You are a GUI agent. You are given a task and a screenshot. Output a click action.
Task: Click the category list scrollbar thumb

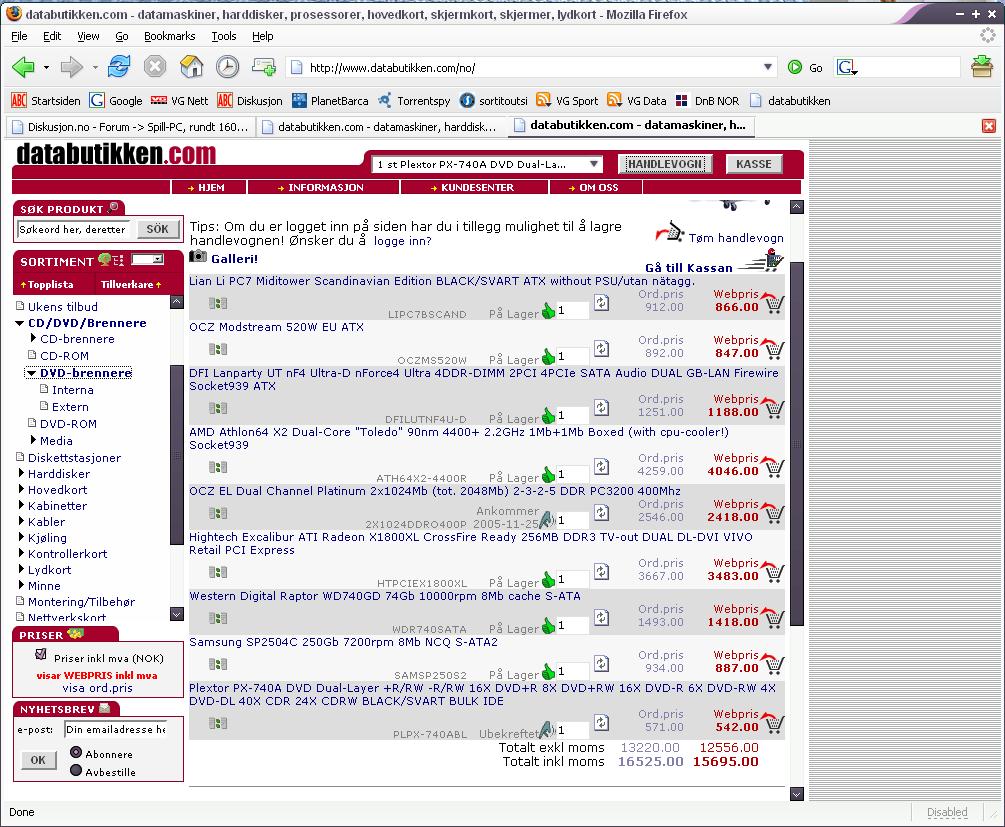(177, 455)
